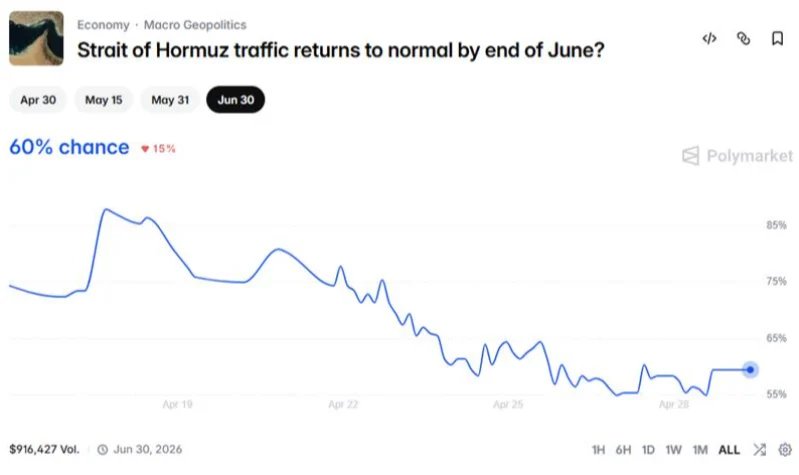Select the Apr 30 date option
The width and height of the screenshot is (799, 475).
coord(38,100)
